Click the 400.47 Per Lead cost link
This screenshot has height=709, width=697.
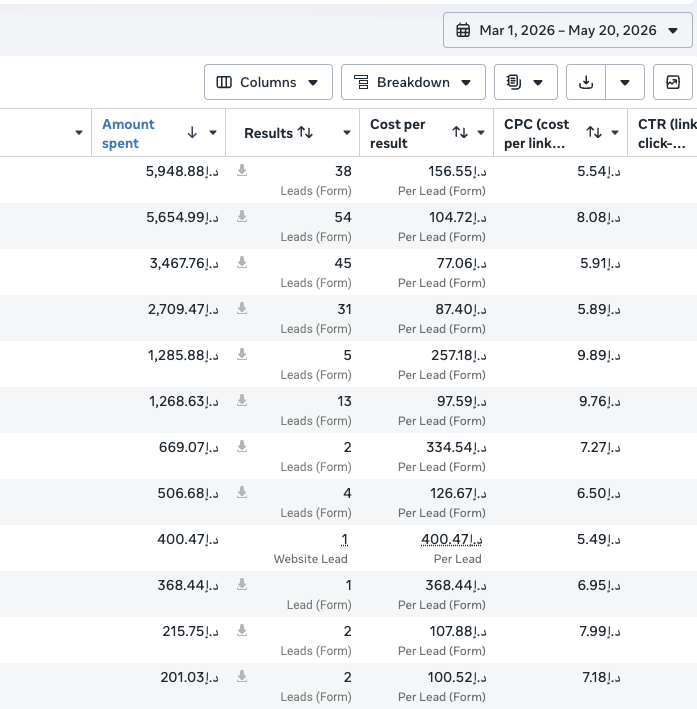pyautogui.click(x=452, y=539)
